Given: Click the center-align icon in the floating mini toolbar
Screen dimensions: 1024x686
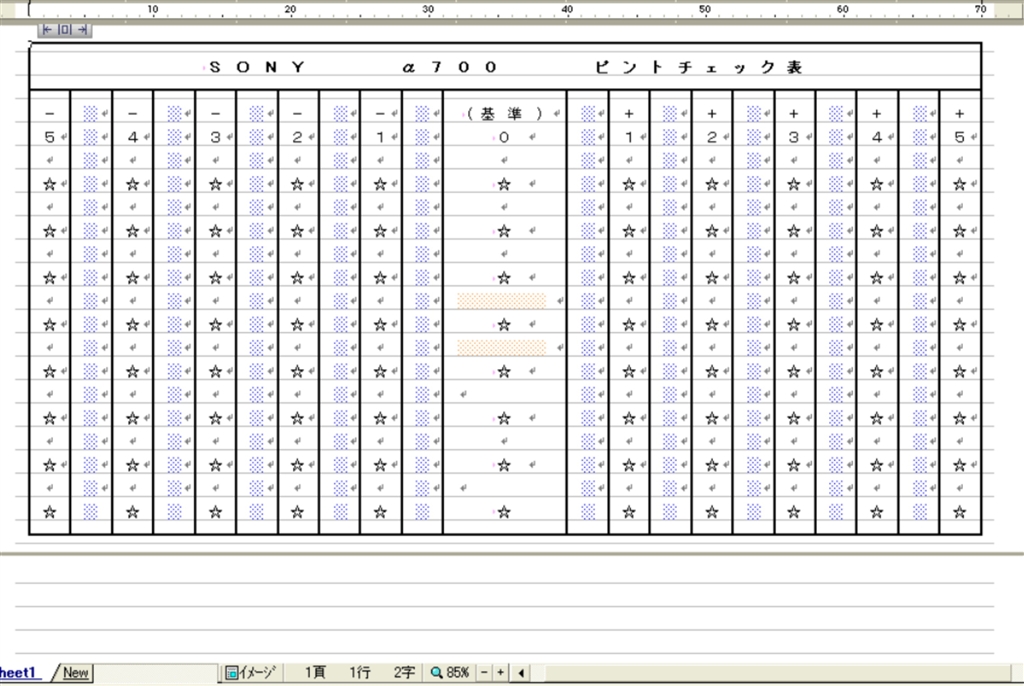Looking at the screenshot, I should 65,29.
